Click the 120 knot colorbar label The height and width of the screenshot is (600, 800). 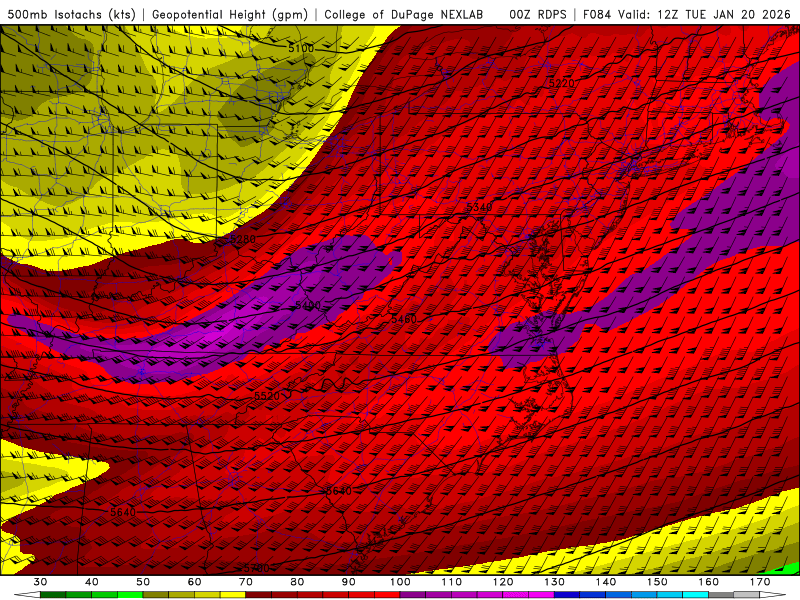503,582
